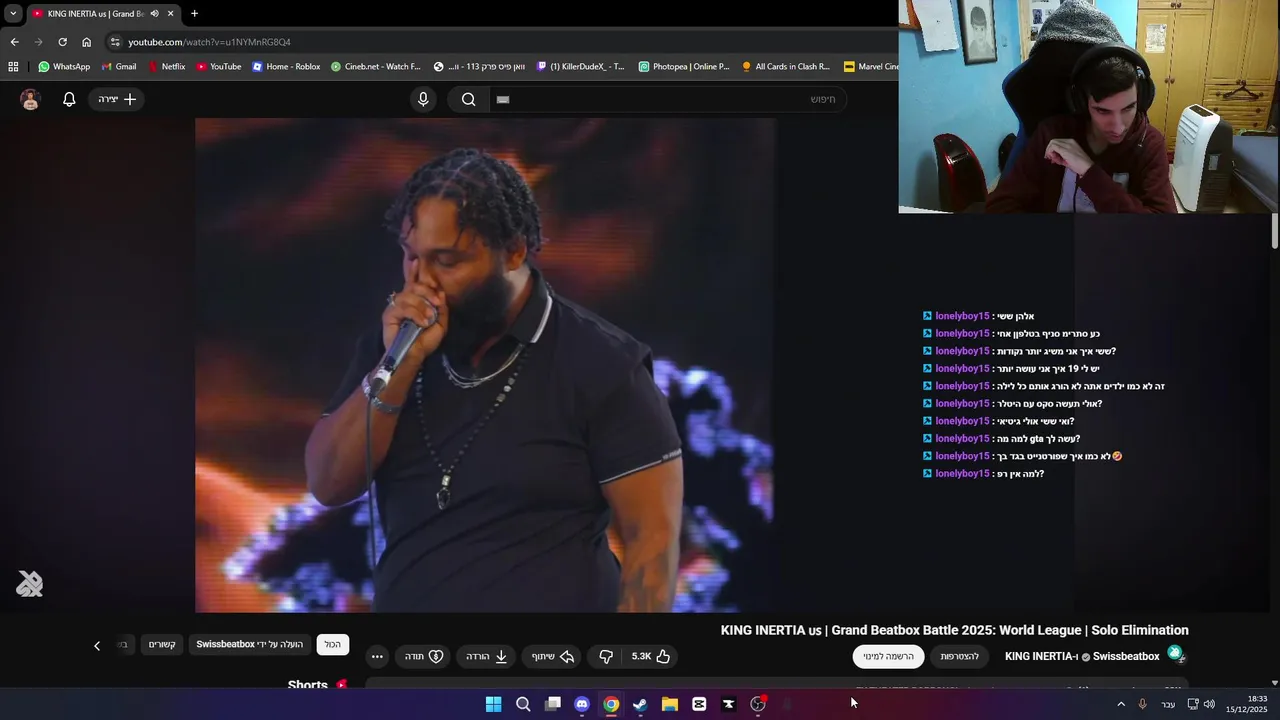1280x720 pixels.
Task: Click chat message mentioning gta
Action: pyautogui.click(x=1002, y=438)
